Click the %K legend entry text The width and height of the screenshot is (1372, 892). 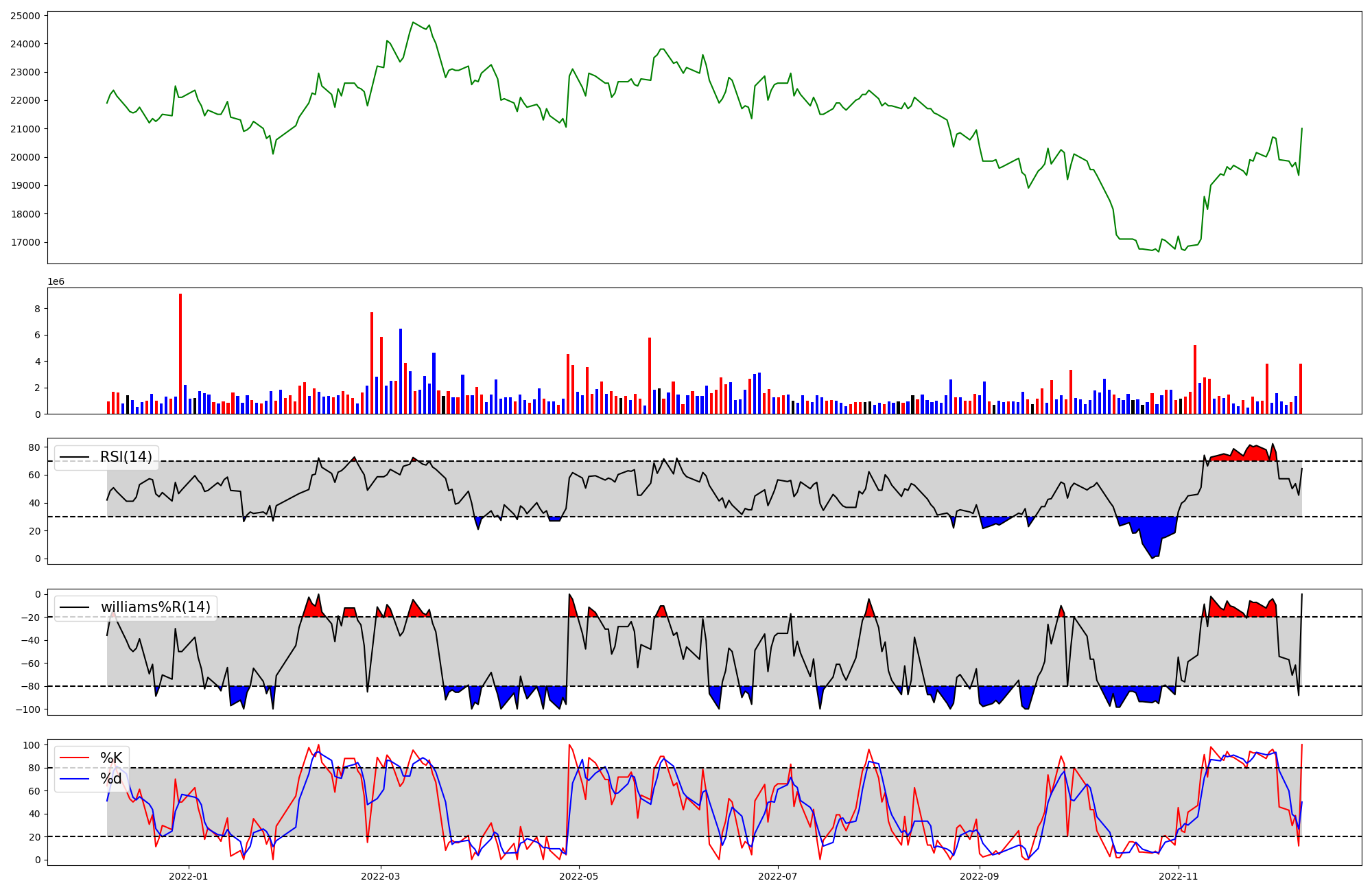(x=111, y=758)
